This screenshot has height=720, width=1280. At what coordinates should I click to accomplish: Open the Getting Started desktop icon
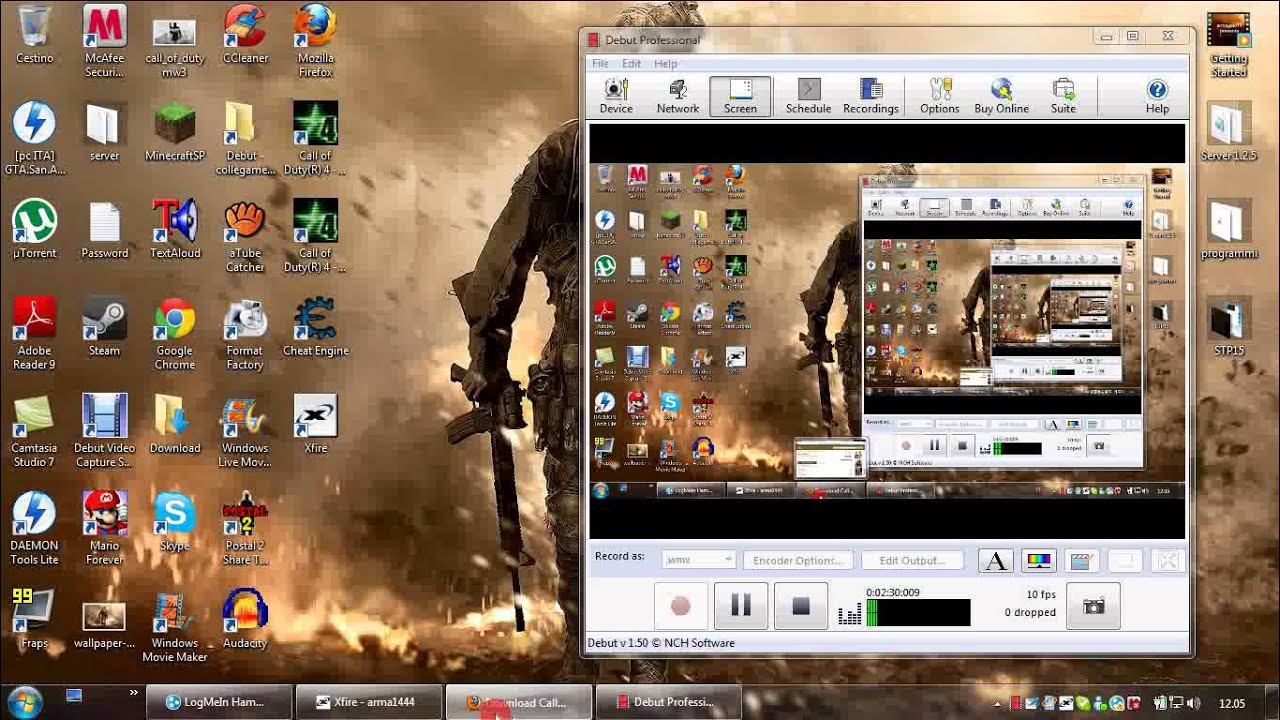[x=1228, y=46]
